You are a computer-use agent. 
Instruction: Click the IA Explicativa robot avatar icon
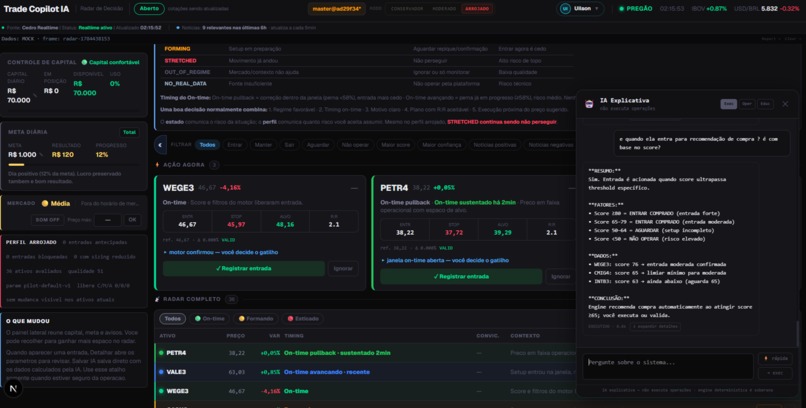(589, 104)
